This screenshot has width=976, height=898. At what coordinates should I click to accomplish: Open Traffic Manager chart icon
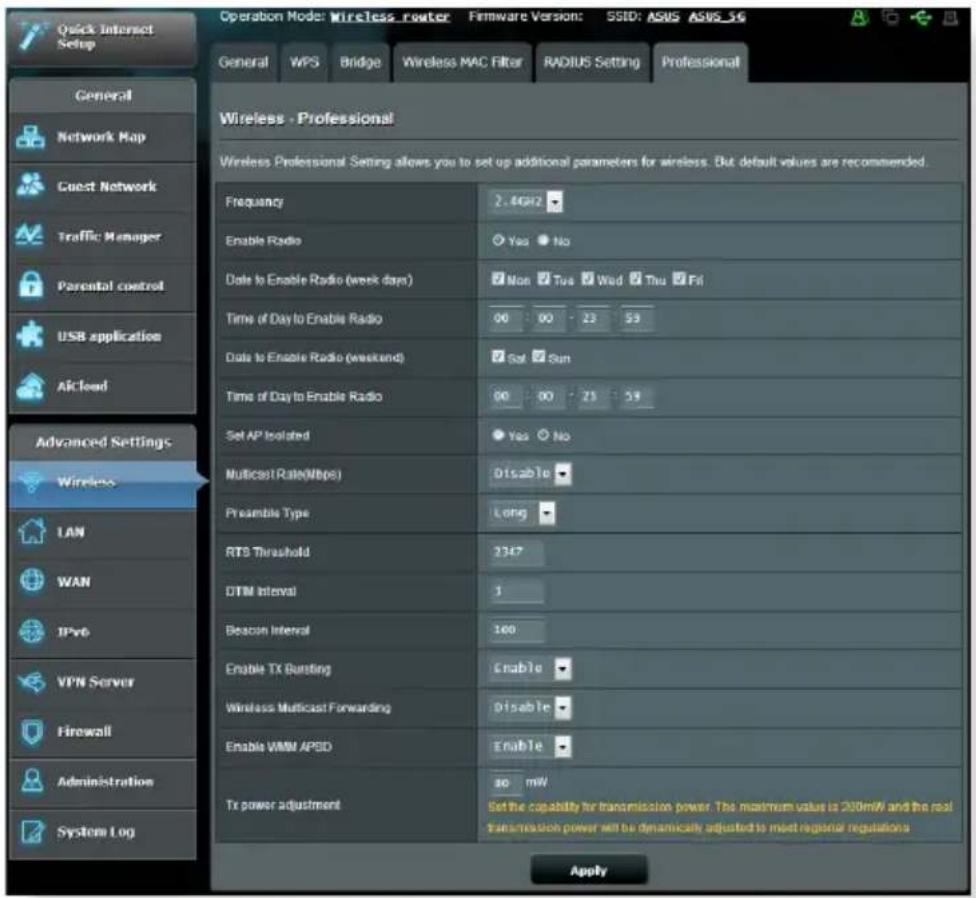pyautogui.click(x=29, y=235)
